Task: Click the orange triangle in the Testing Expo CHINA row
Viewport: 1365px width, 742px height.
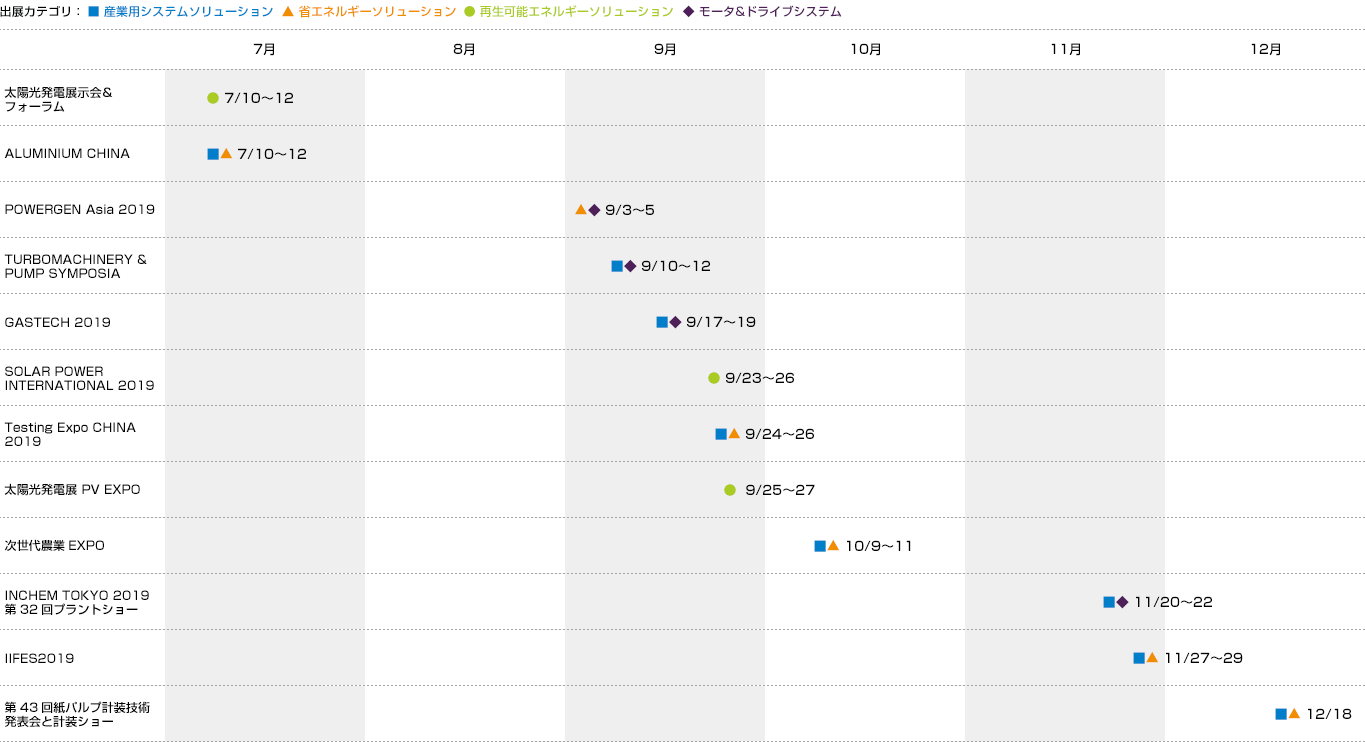Action: (x=734, y=433)
